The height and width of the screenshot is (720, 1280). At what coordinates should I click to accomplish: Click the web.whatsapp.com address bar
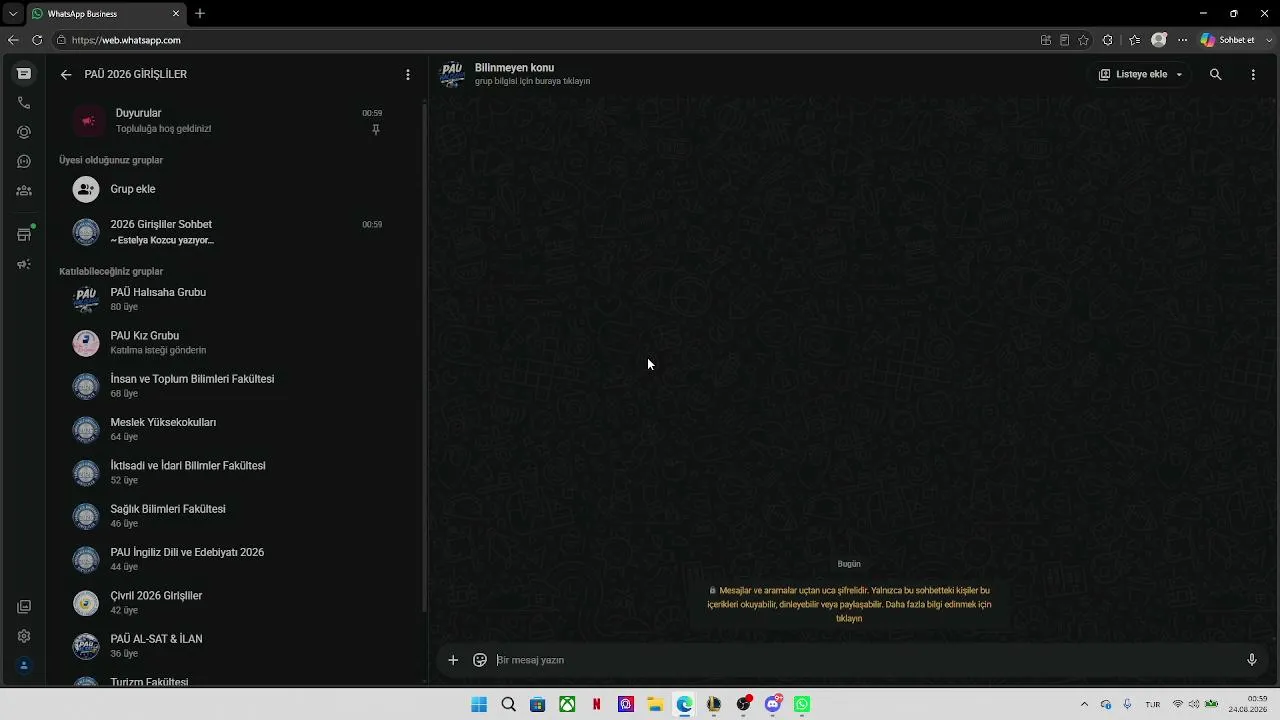coord(540,40)
